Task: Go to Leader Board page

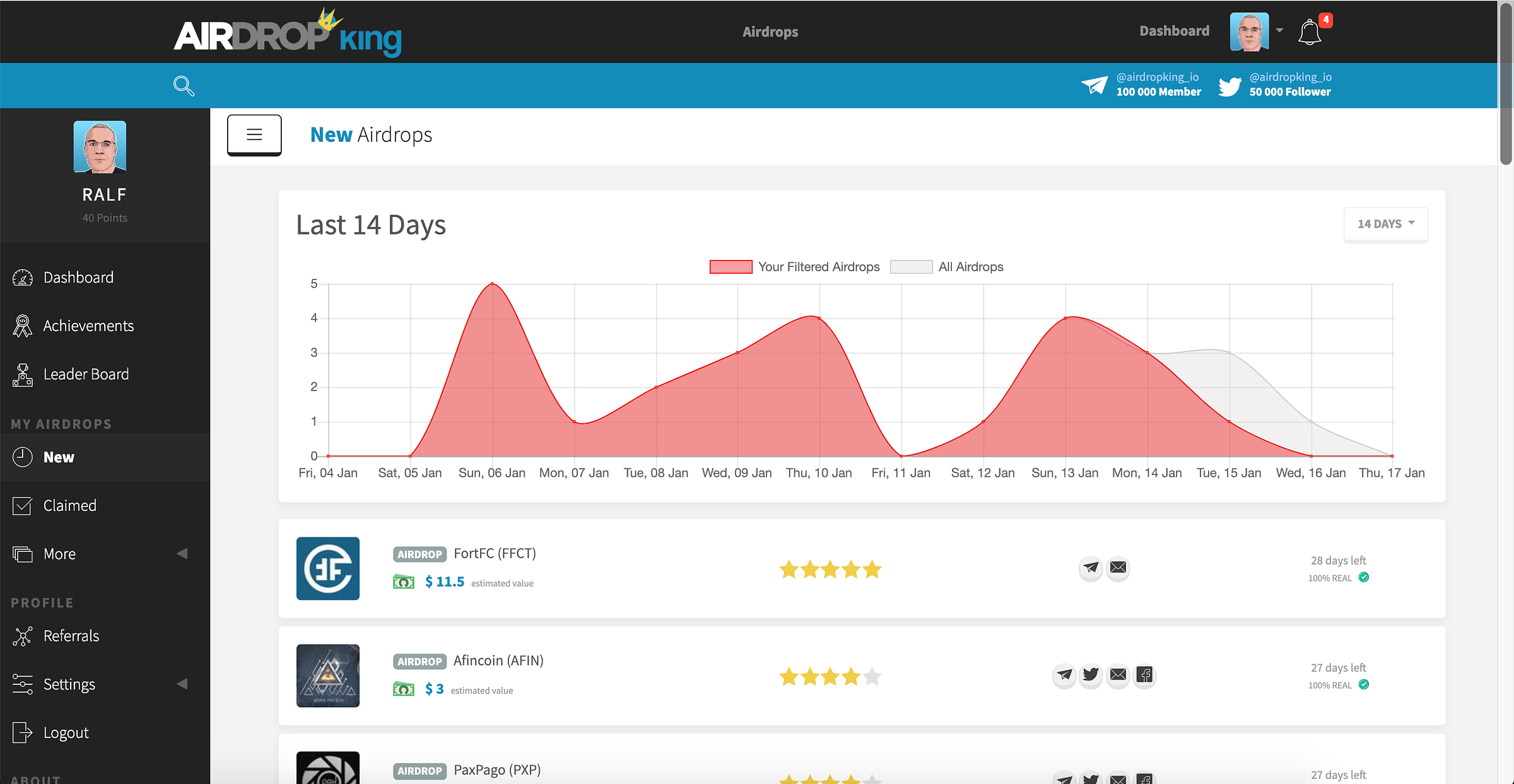Action: pyautogui.click(x=86, y=375)
